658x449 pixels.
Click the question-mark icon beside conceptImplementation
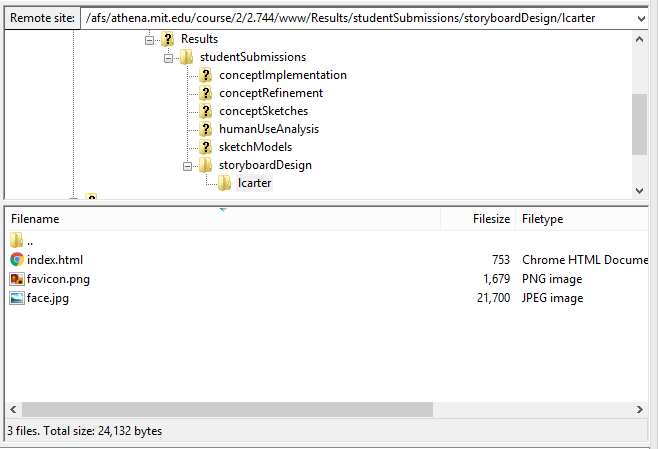[206, 75]
